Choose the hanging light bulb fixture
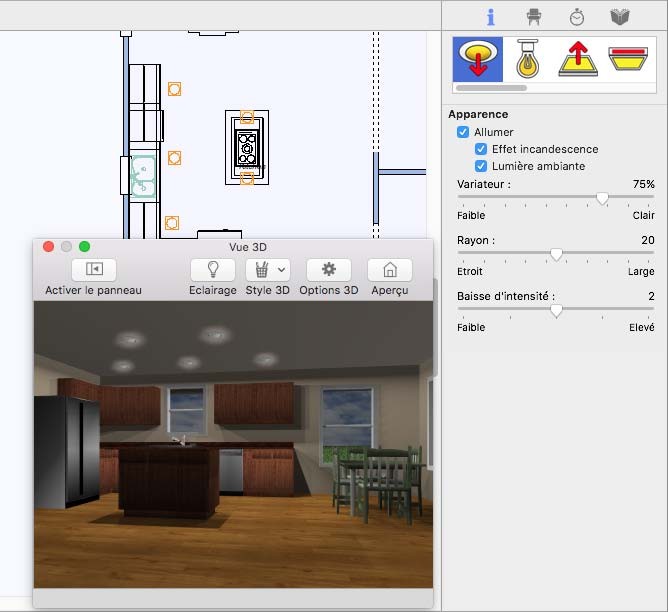This screenshot has width=668, height=612. [528, 59]
